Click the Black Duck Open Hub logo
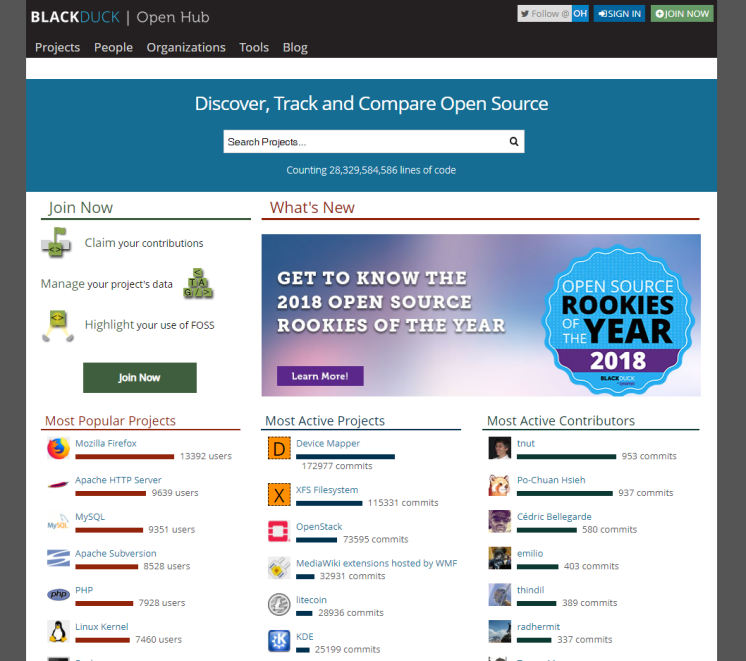Screen dimensions: 746x661 120,17
